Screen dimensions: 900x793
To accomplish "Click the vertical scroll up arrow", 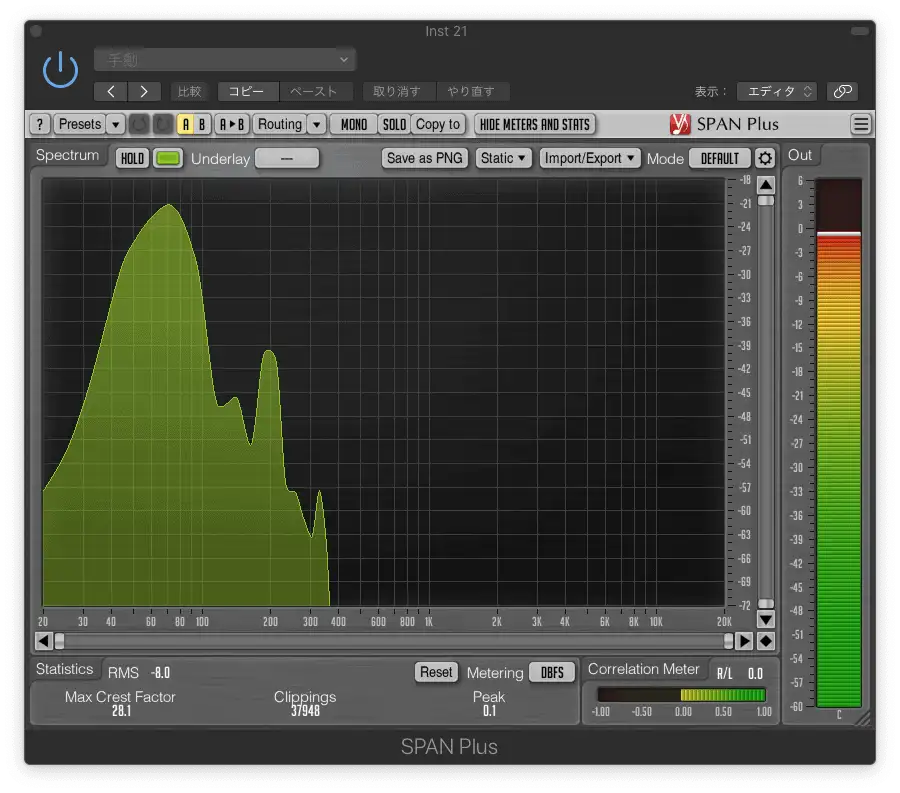I will coord(766,185).
